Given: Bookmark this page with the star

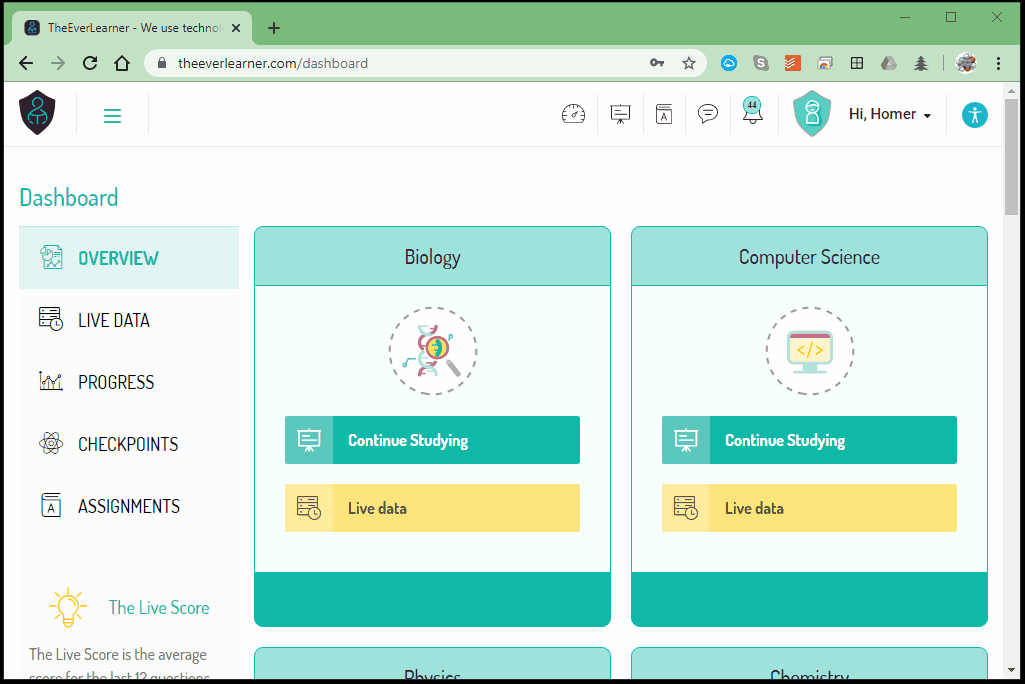Looking at the screenshot, I should pyautogui.click(x=689, y=63).
